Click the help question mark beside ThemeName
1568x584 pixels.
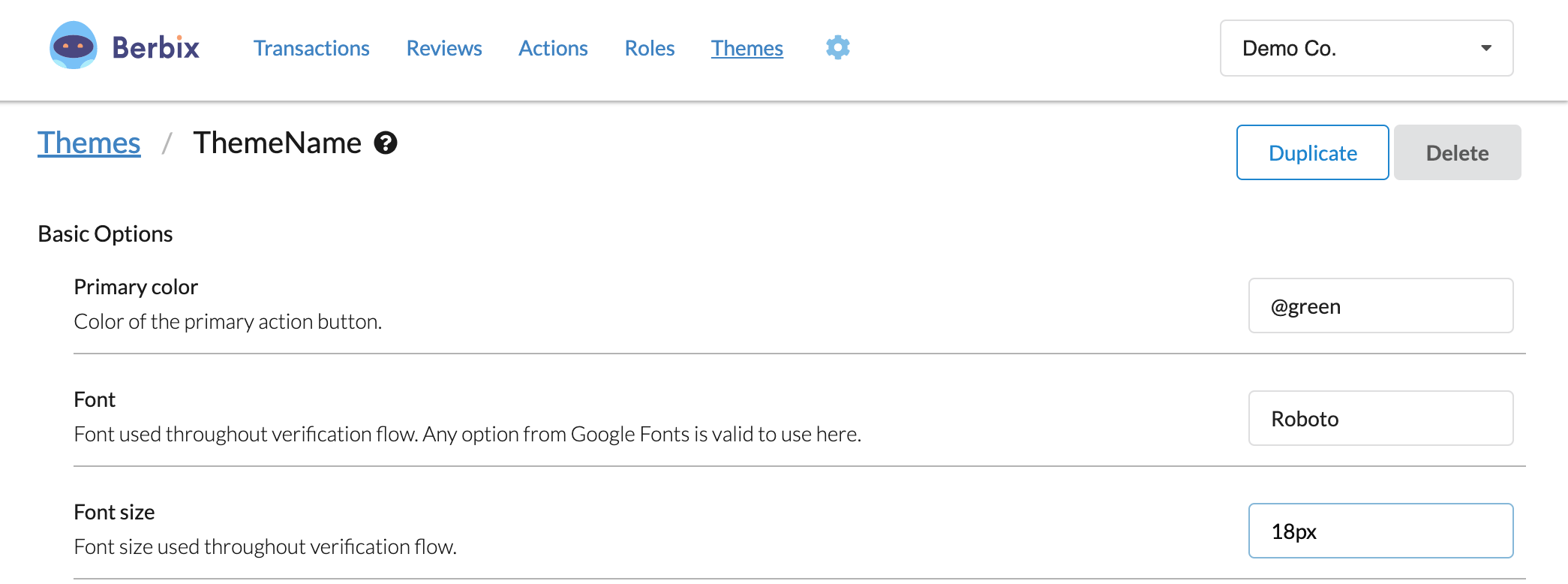[x=386, y=143]
